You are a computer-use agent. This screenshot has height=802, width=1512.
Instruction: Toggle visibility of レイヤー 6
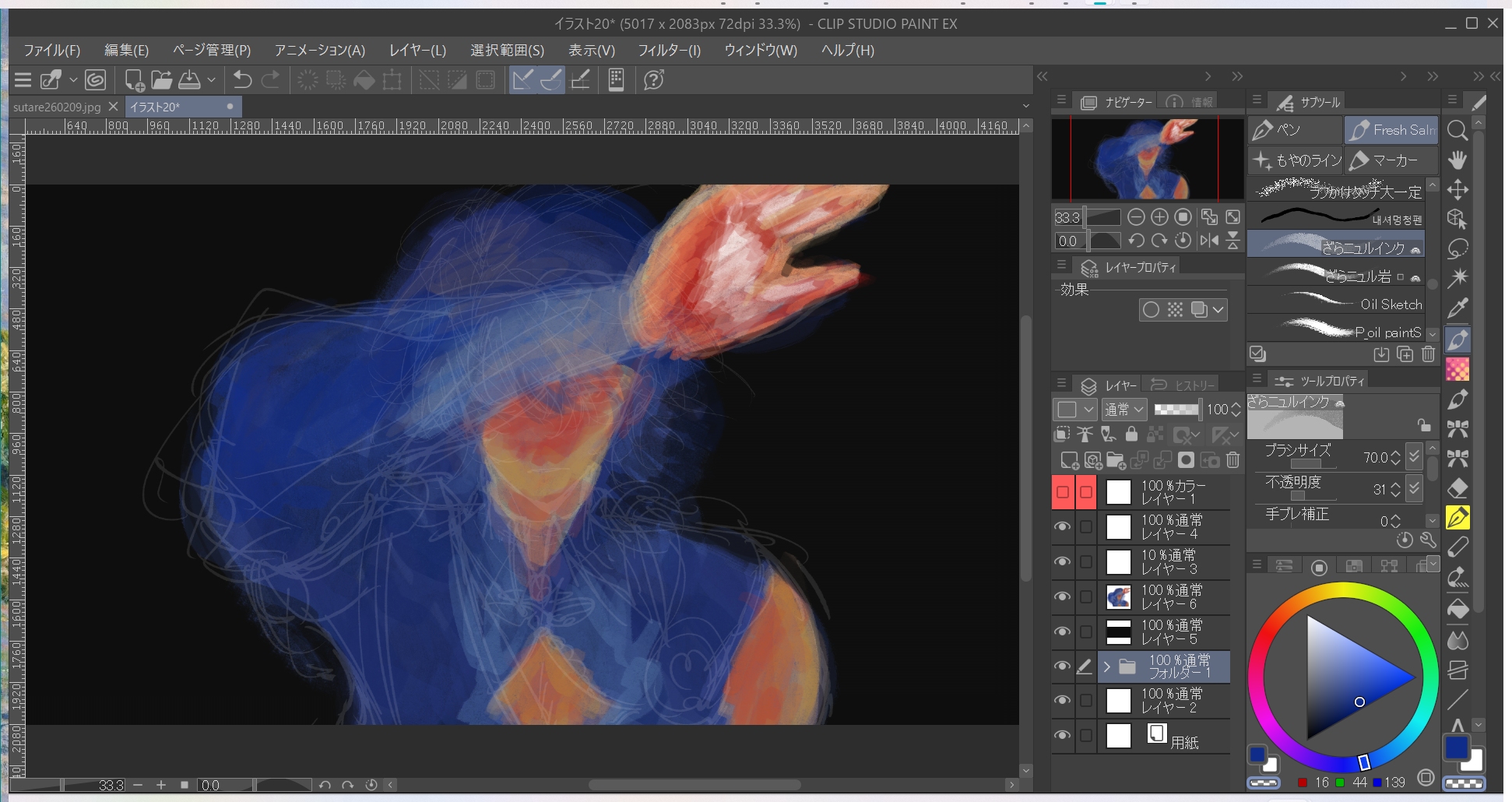pyautogui.click(x=1062, y=597)
